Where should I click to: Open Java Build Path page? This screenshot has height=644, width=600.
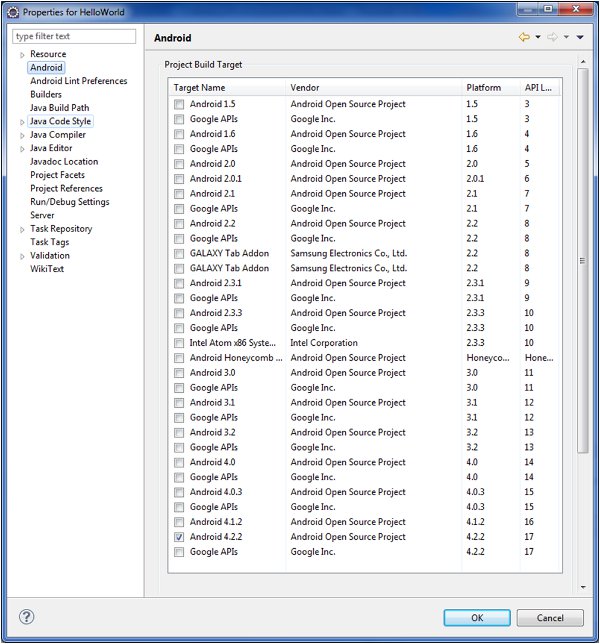(x=60, y=108)
